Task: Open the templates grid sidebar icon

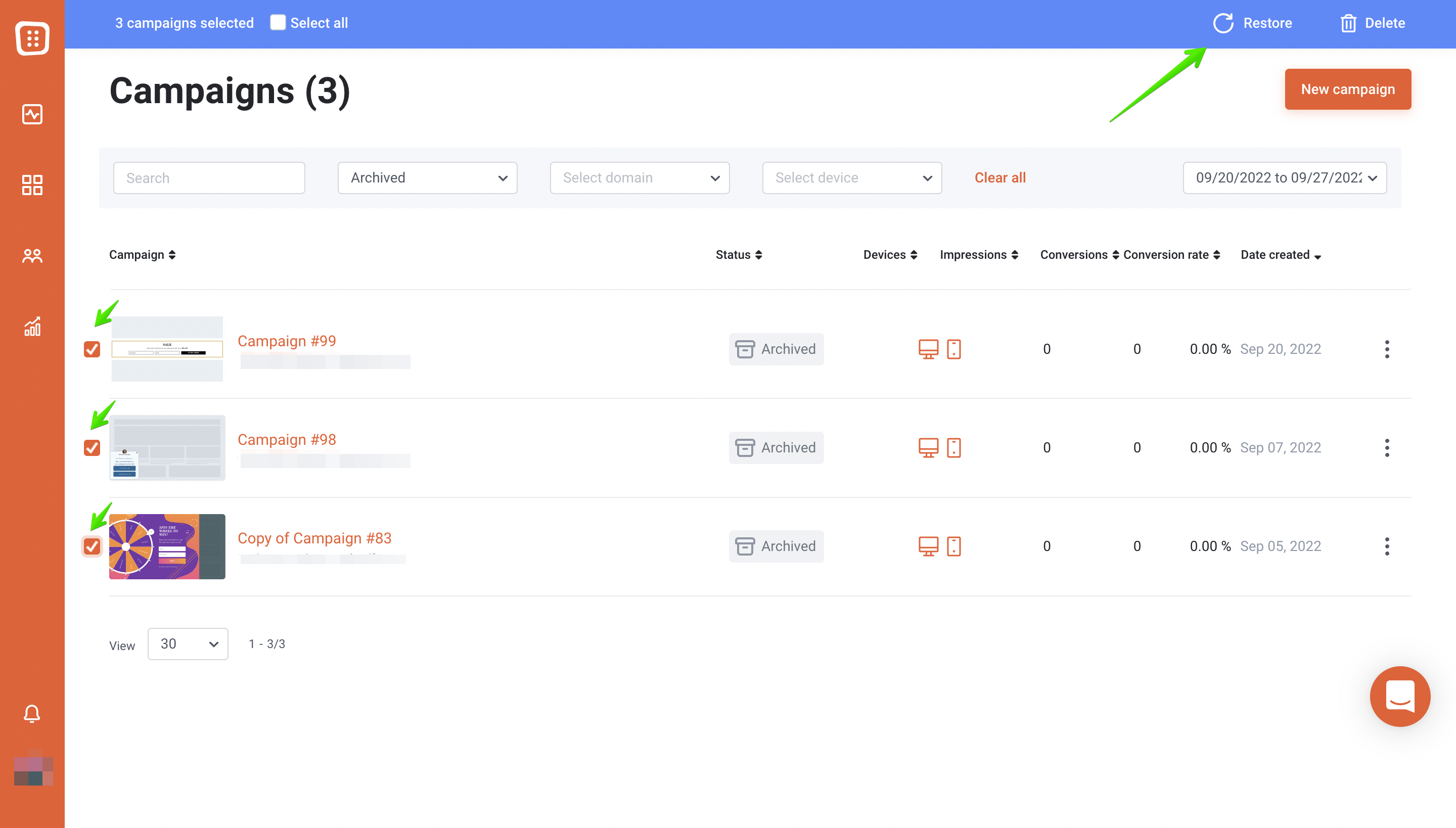Action: tap(32, 185)
